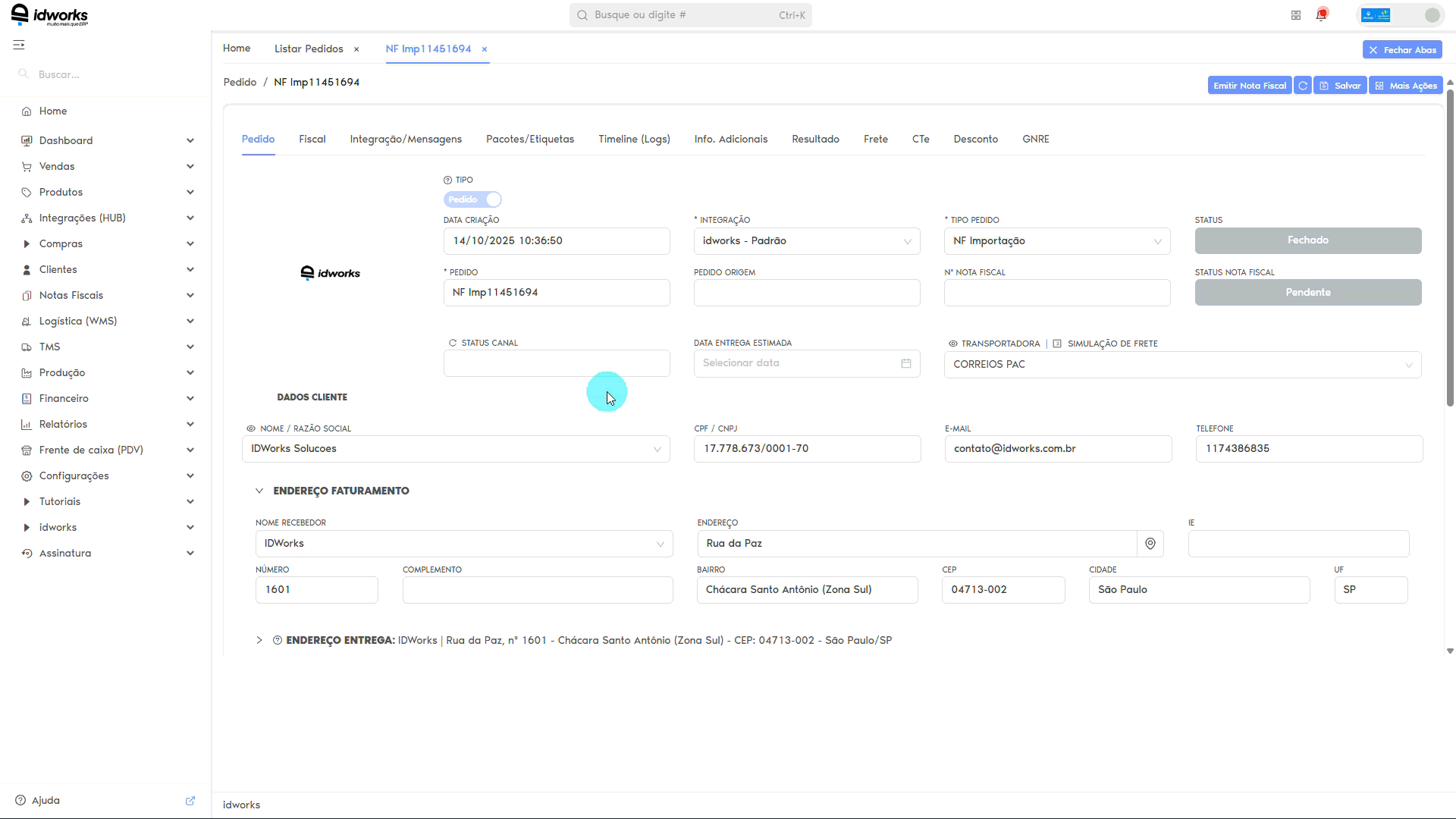Open the Nome Recebedor dropdown

(x=464, y=544)
